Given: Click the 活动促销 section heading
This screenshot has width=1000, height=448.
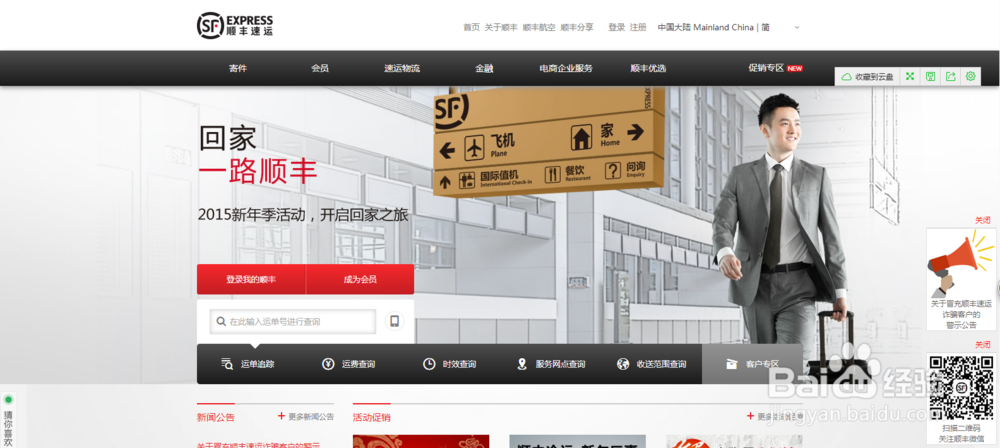Looking at the screenshot, I should (x=372, y=417).
